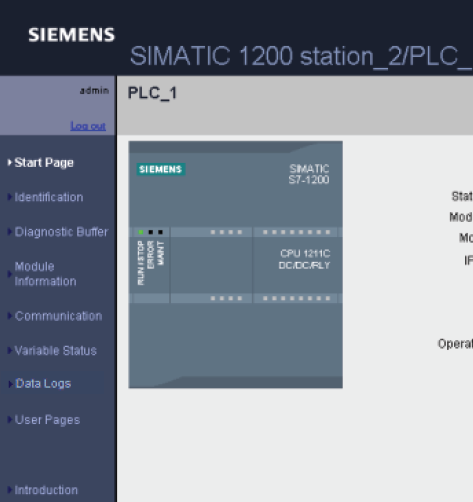The width and height of the screenshot is (473, 502).
Task: Open the Start Page menu item
Action: point(44,163)
